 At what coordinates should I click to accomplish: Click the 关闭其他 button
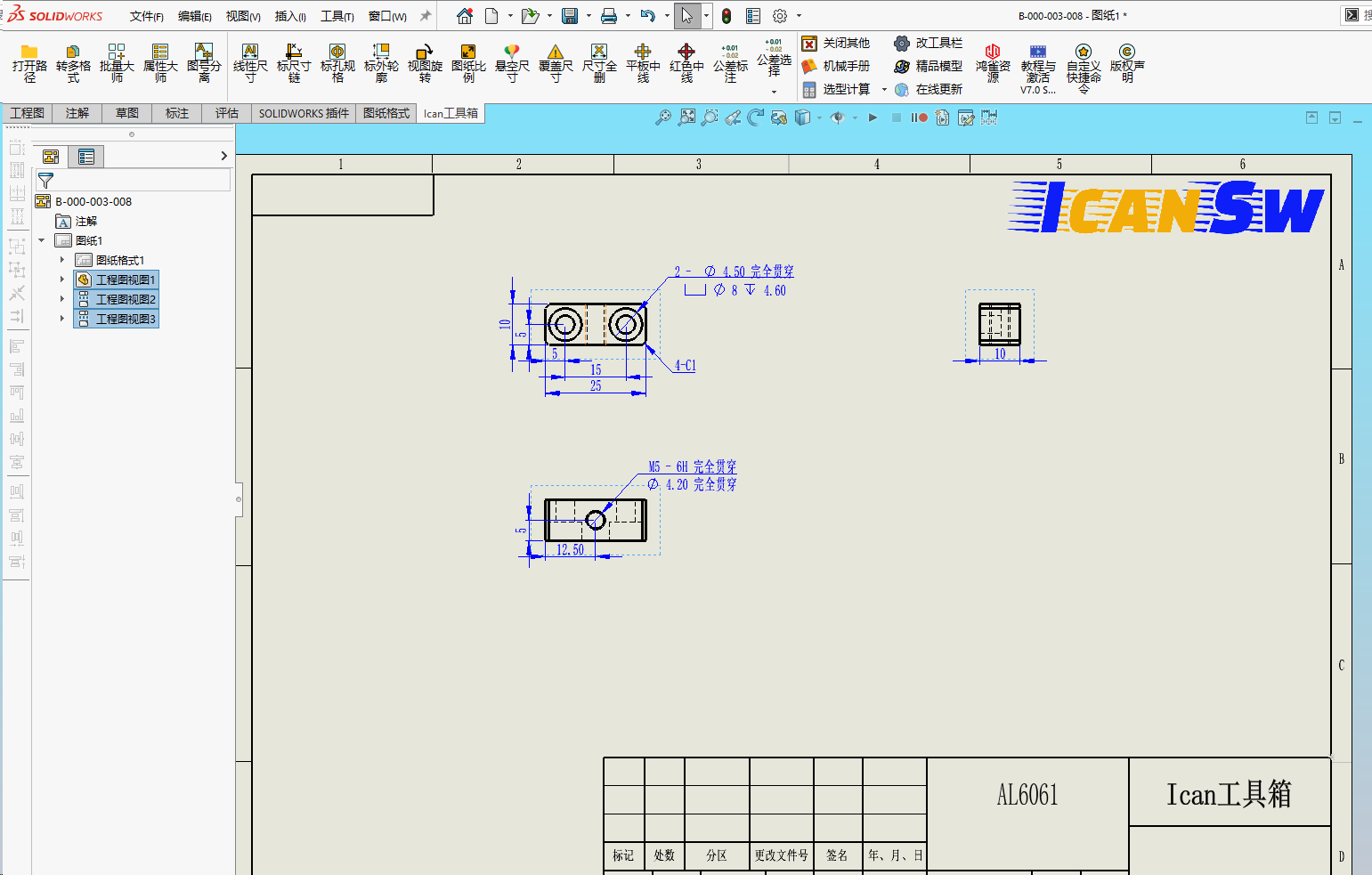pyautogui.click(x=836, y=43)
